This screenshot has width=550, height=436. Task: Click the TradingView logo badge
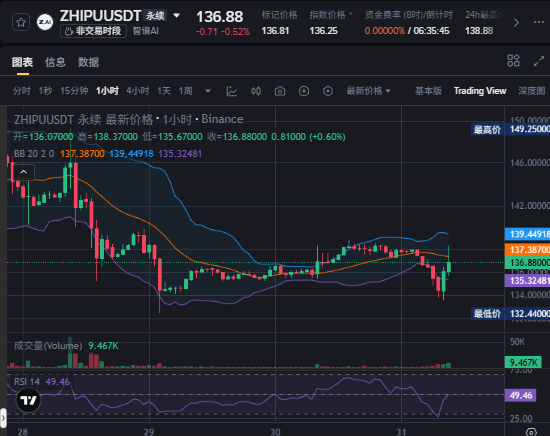(x=28, y=400)
